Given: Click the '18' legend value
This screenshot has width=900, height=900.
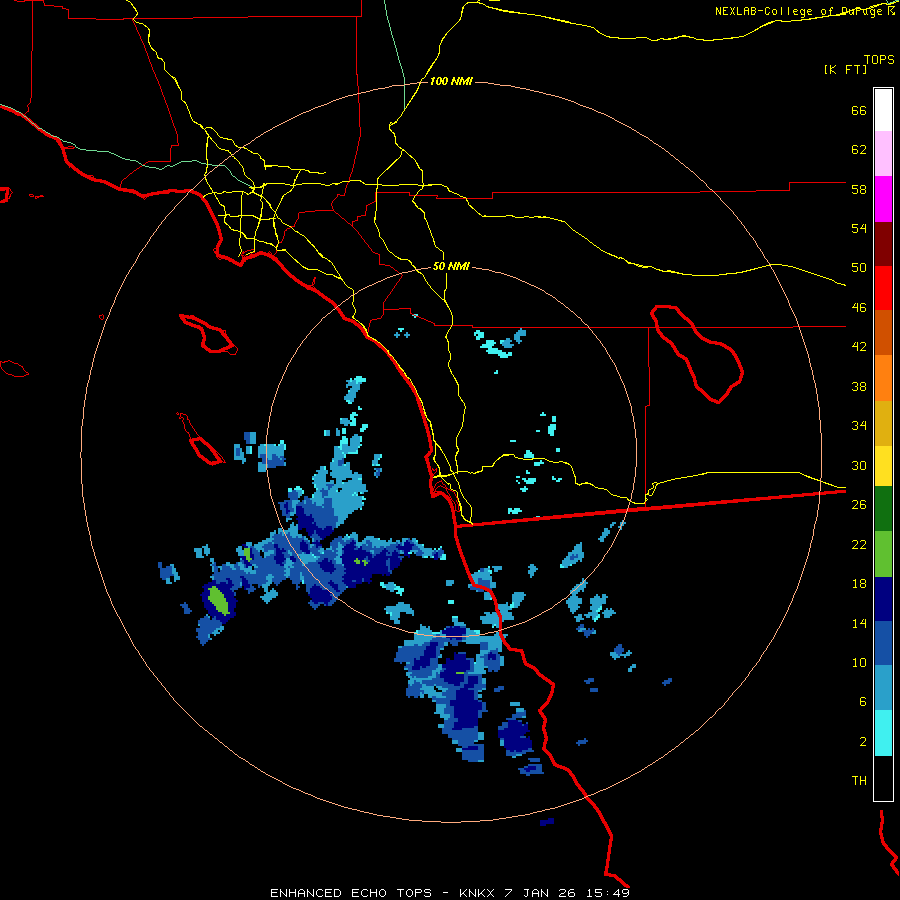Looking at the screenshot, I should [x=859, y=584].
